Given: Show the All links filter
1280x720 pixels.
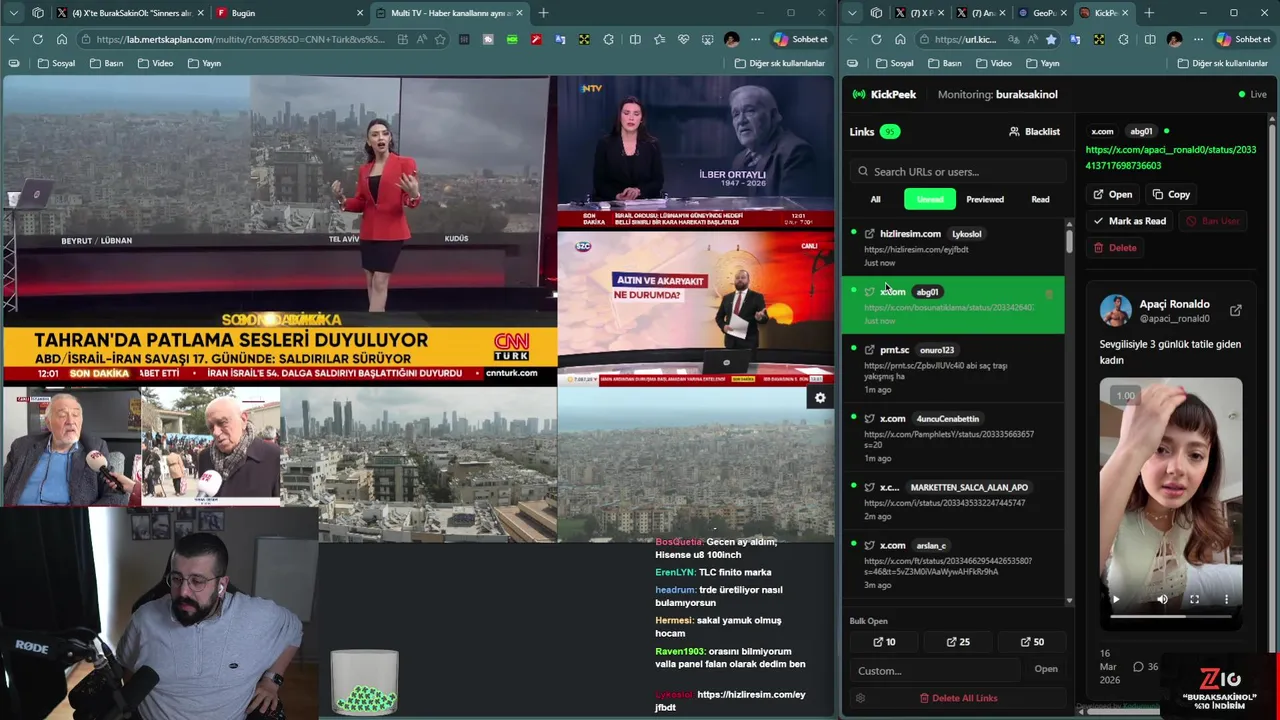Looking at the screenshot, I should [x=875, y=199].
